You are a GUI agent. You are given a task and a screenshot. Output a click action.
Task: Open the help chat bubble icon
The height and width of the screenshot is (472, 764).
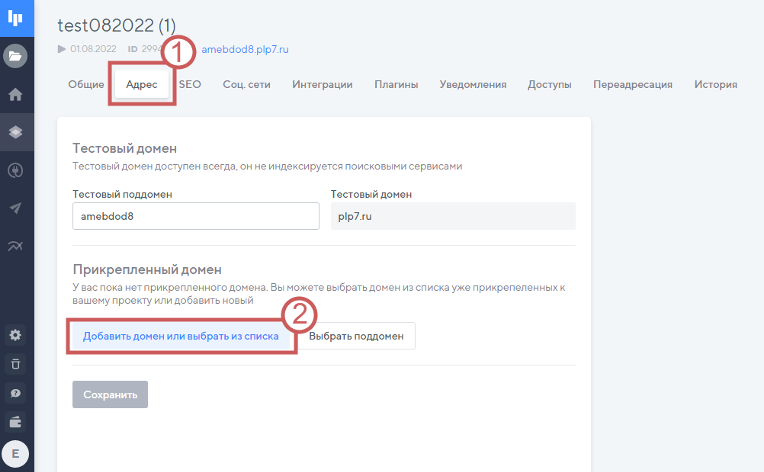point(16,393)
